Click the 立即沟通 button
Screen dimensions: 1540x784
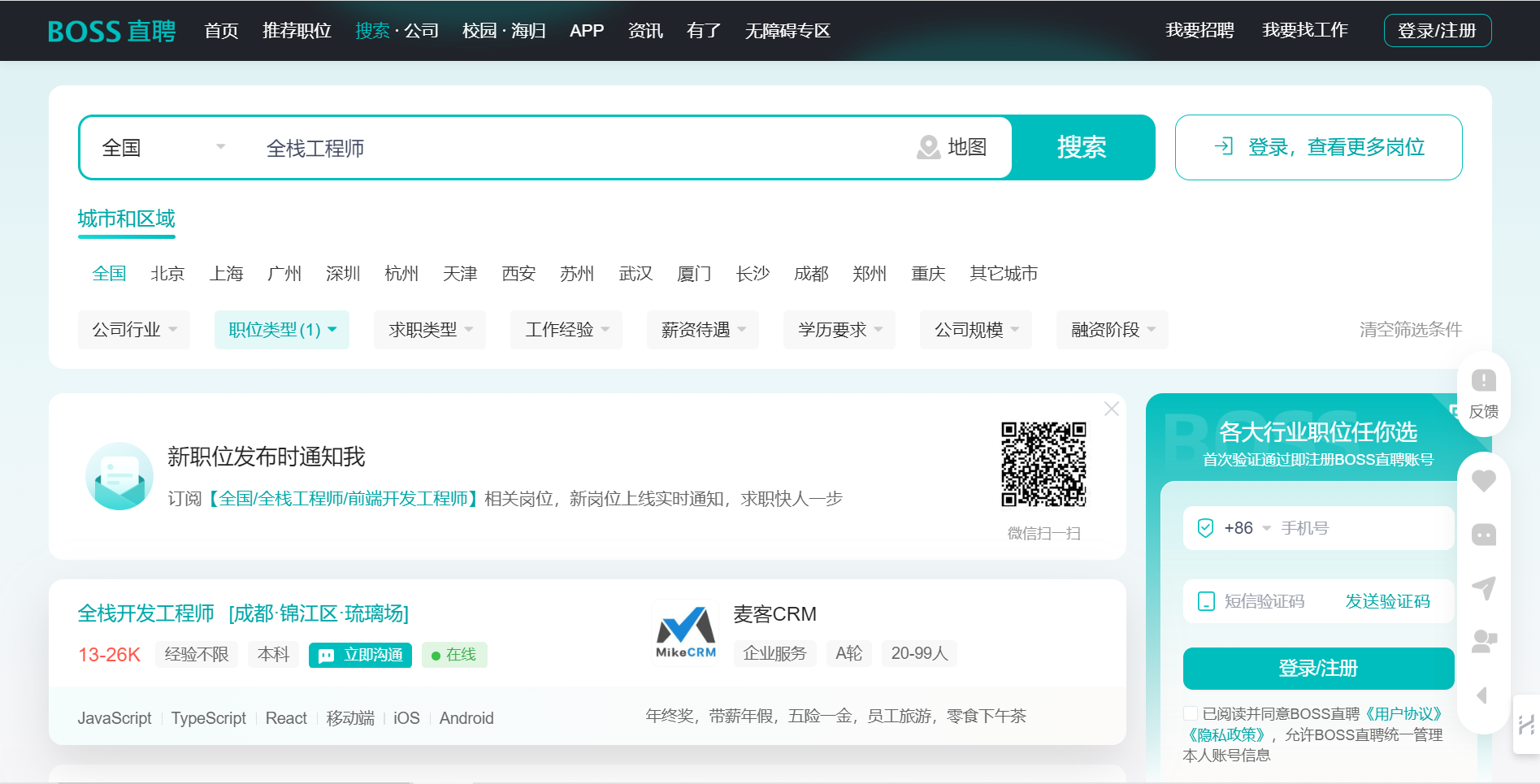360,655
